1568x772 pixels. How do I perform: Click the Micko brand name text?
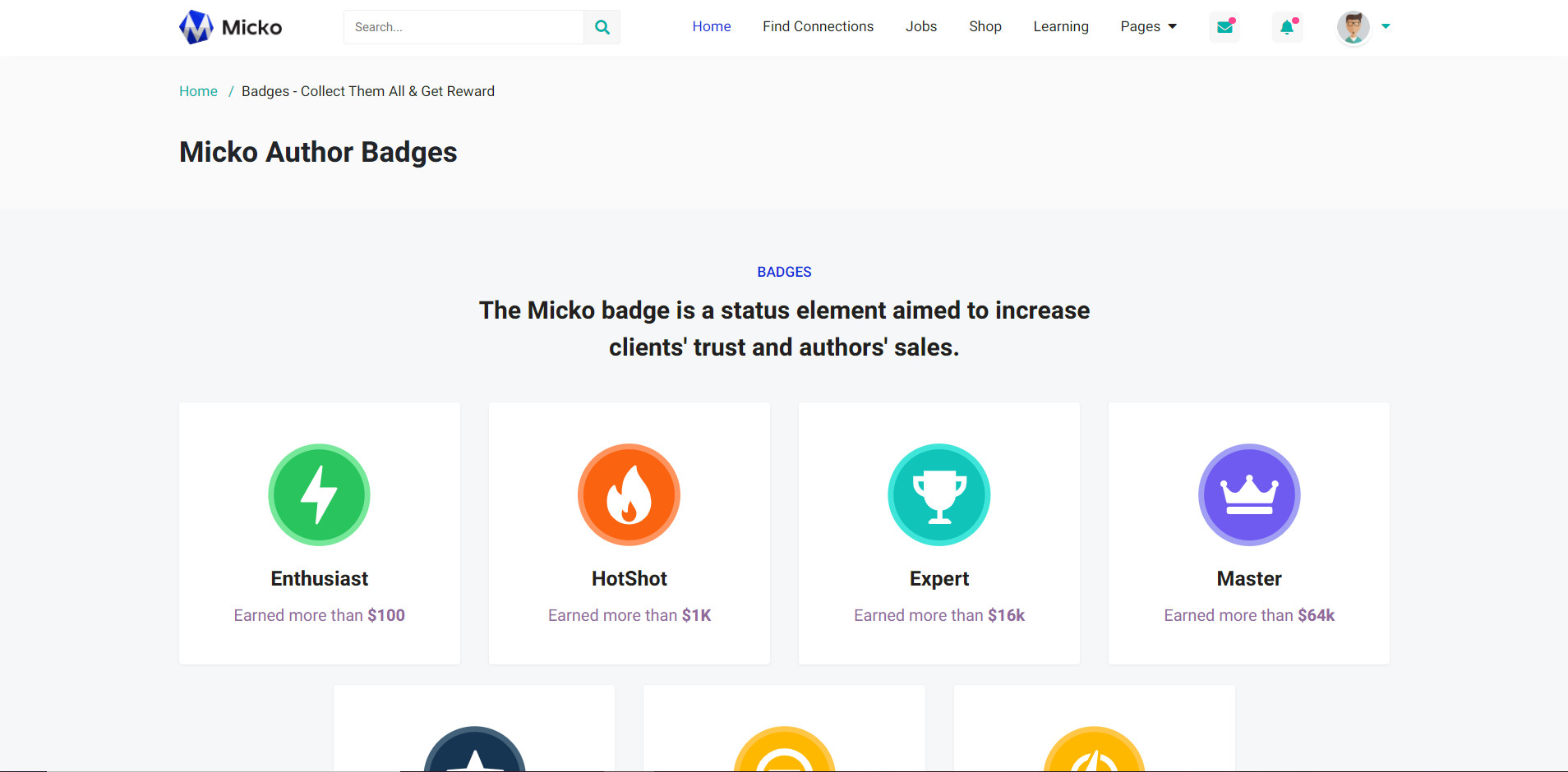click(x=251, y=28)
